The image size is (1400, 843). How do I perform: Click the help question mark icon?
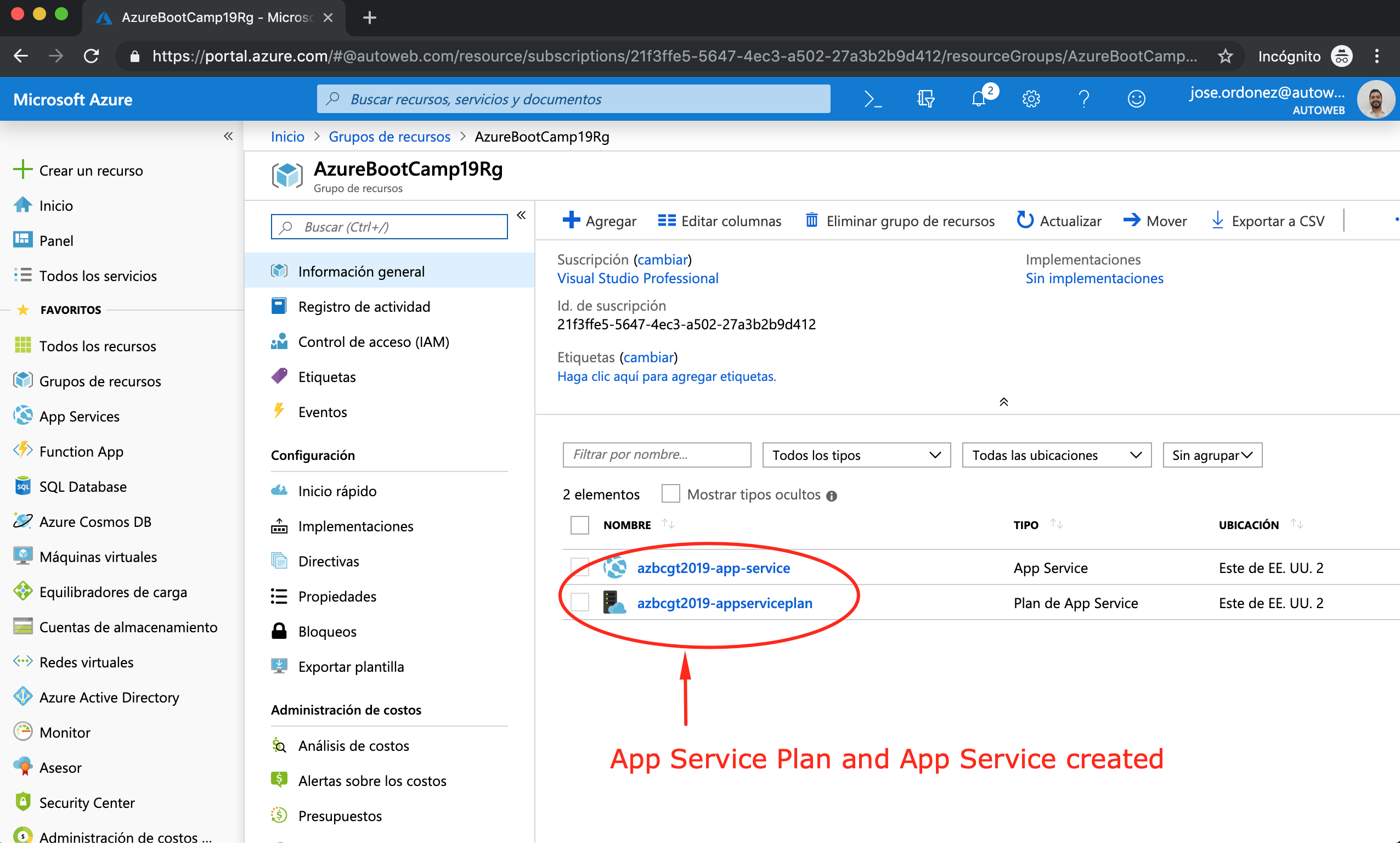[1084, 99]
